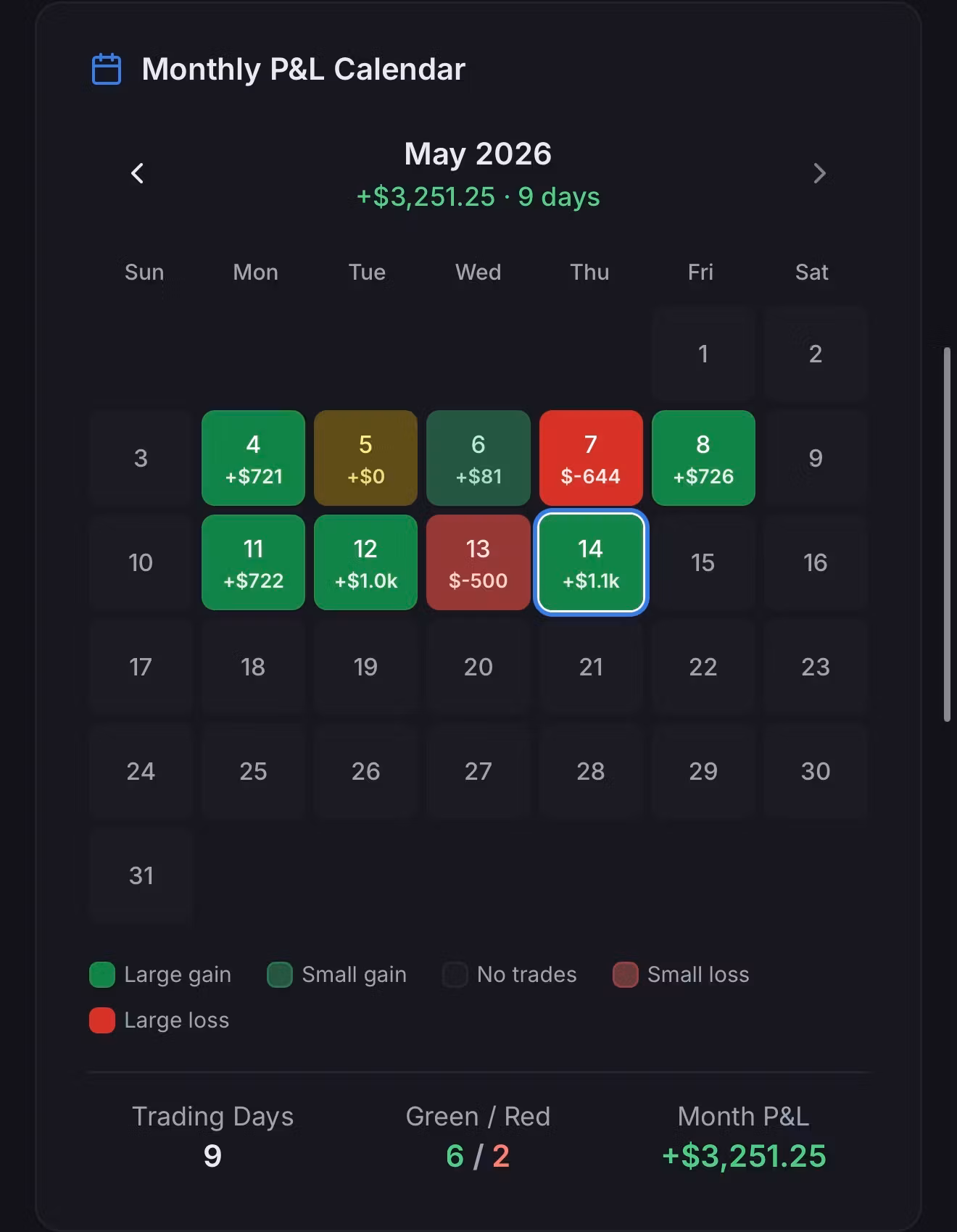This screenshot has width=957, height=1232.
Task: Click the vertical scrollbar on right edge
Action: coord(947,535)
